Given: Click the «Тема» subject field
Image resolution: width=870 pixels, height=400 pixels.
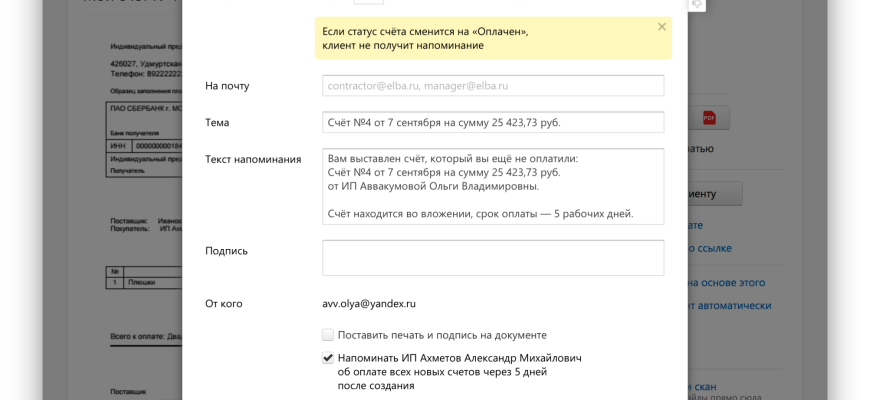Looking at the screenshot, I should pos(493,122).
